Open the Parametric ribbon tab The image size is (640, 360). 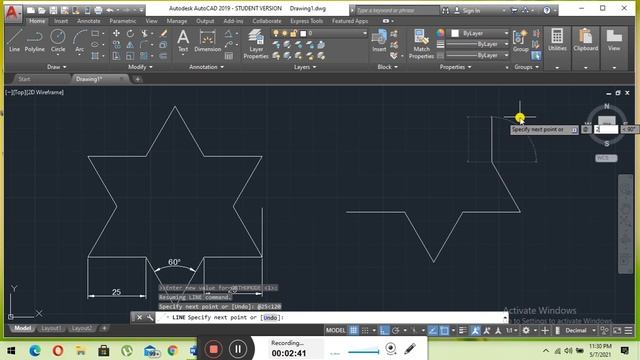[123, 21]
